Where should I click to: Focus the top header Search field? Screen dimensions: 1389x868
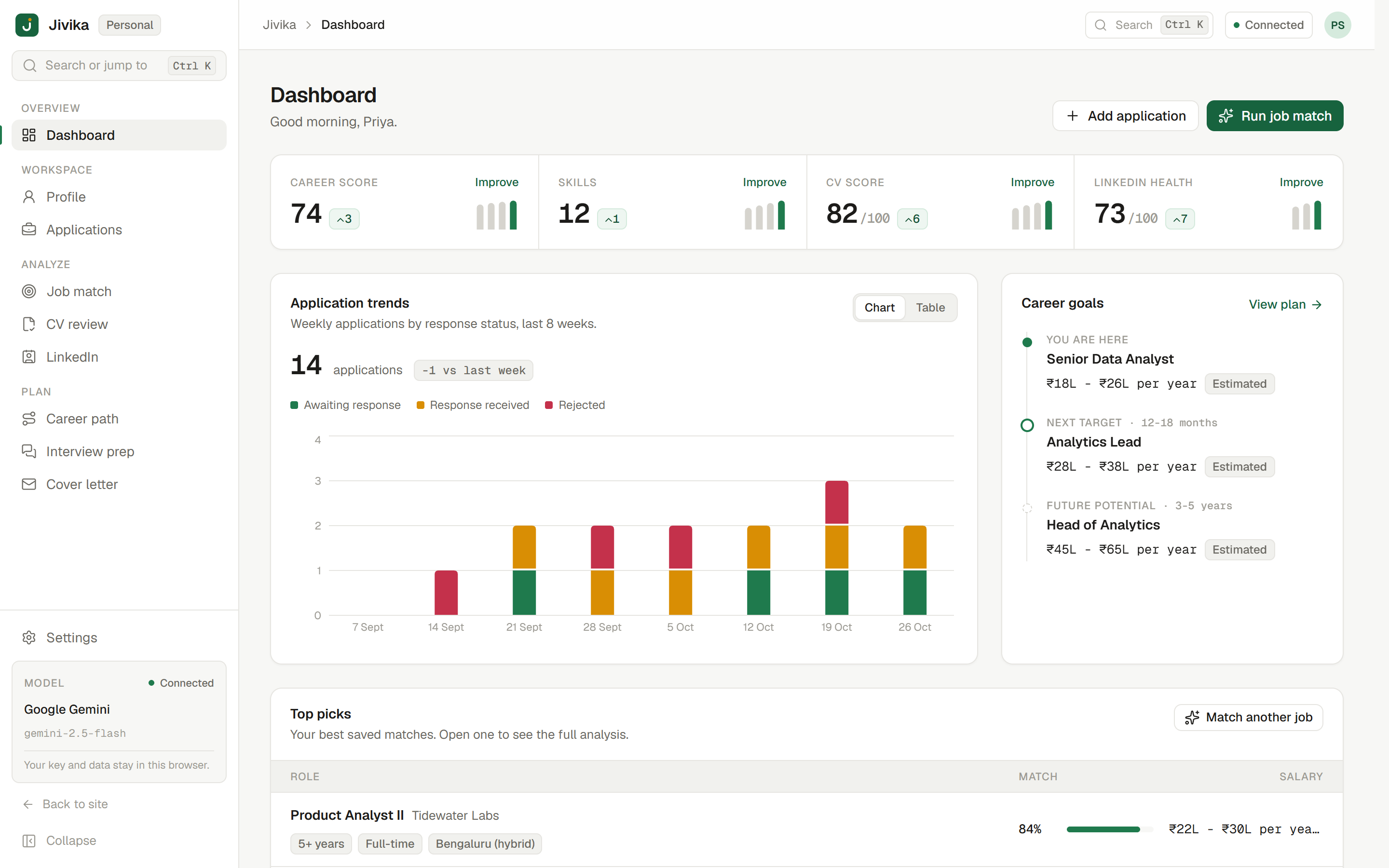(1148, 25)
